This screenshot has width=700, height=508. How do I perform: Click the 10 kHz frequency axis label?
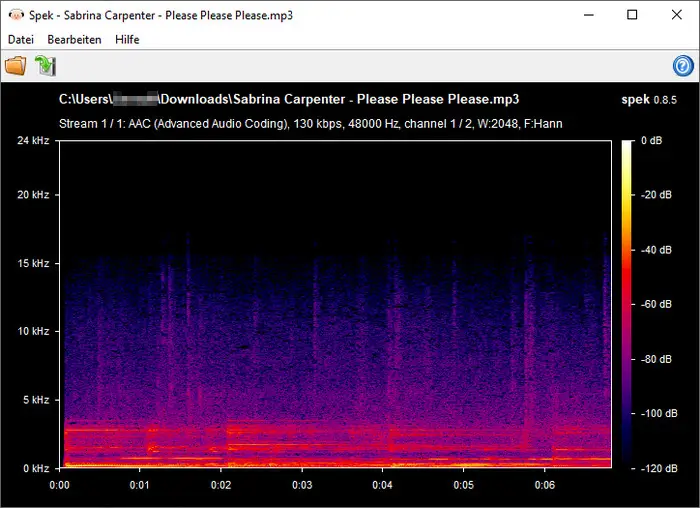tap(33, 331)
